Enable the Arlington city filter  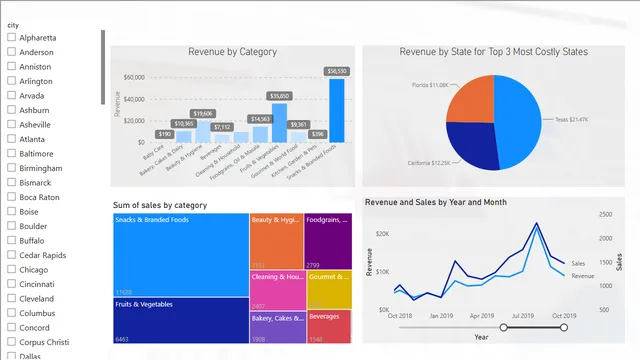coord(11,81)
